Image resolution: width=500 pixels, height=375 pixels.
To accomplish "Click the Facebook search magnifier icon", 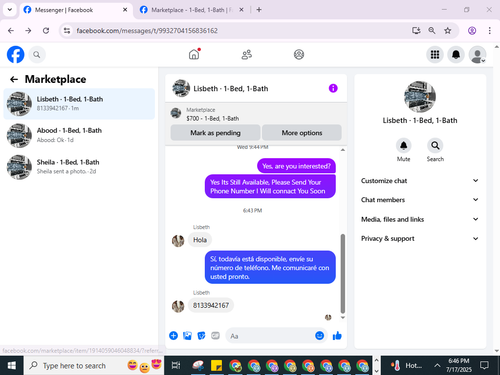I will (x=37, y=55).
